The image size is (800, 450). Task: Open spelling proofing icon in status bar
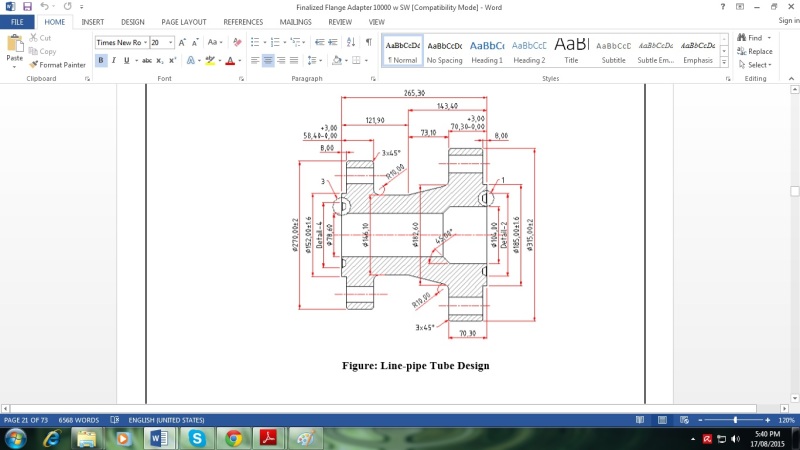(115, 420)
